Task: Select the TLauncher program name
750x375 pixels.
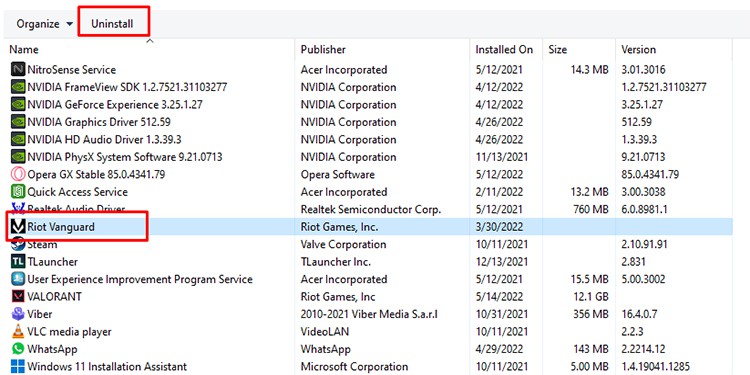Action: coord(52,262)
